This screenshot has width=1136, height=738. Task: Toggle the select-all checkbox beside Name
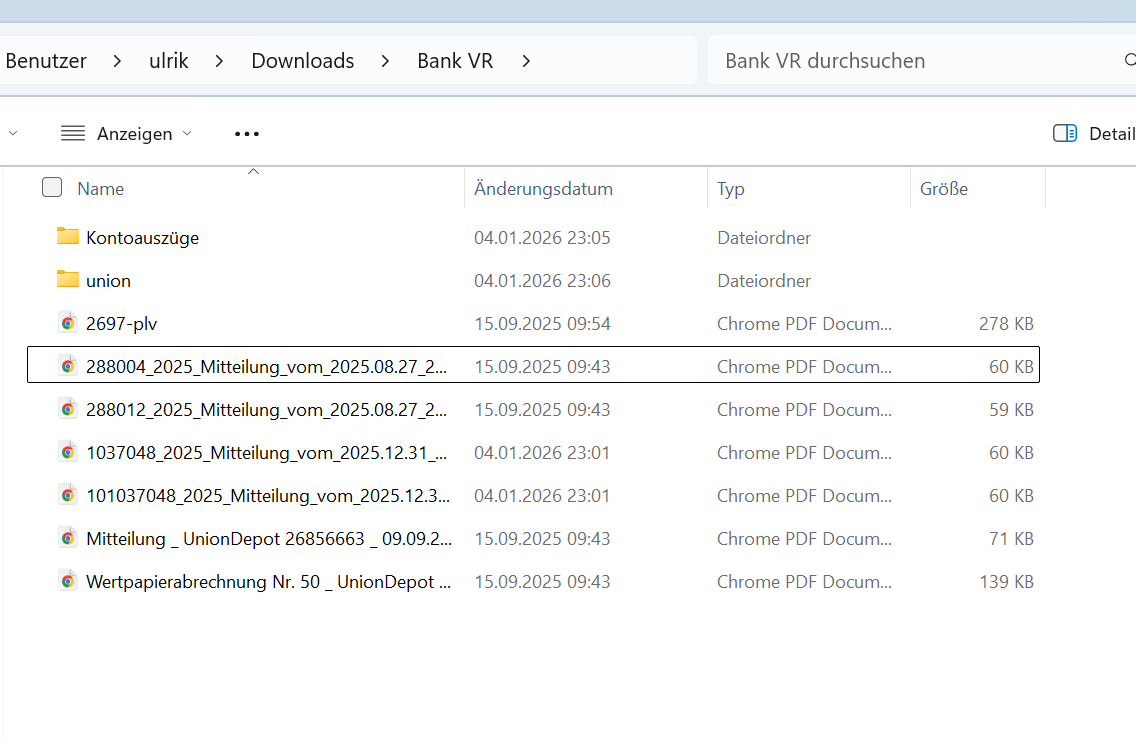[52, 188]
